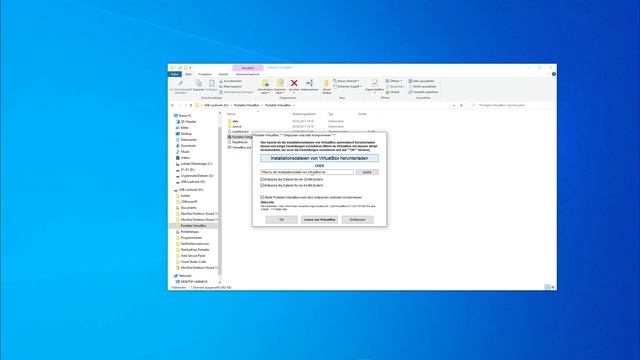Select ReadMe.txt in the file list
Viewport: 640px width, 360px height.
coord(238,142)
